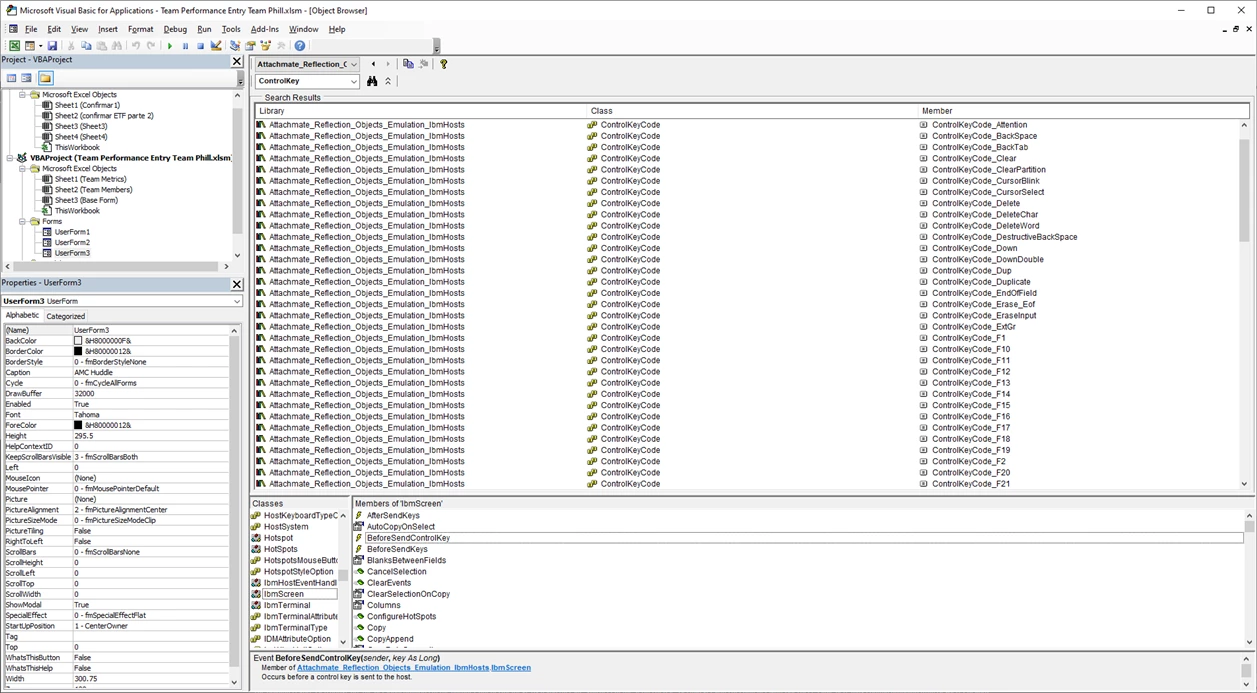Click the Find binoculars icon in standard toolbar
The width and height of the screenshot is (1257, 693).
click(x=116, y=46)
